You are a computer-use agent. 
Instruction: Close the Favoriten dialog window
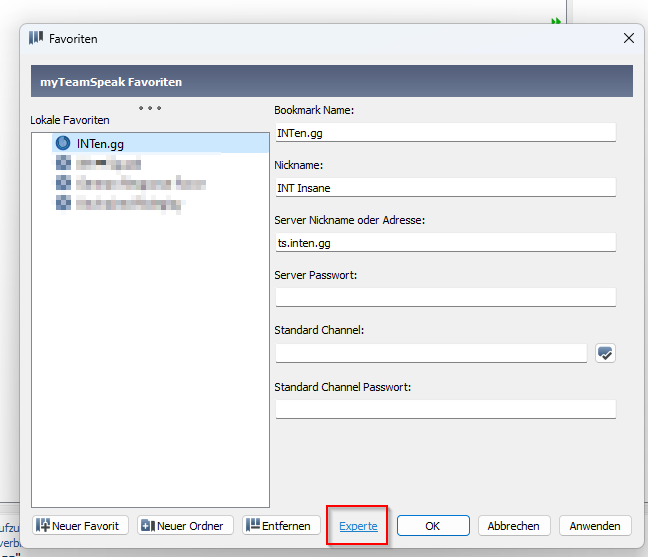tap(629, 39)
